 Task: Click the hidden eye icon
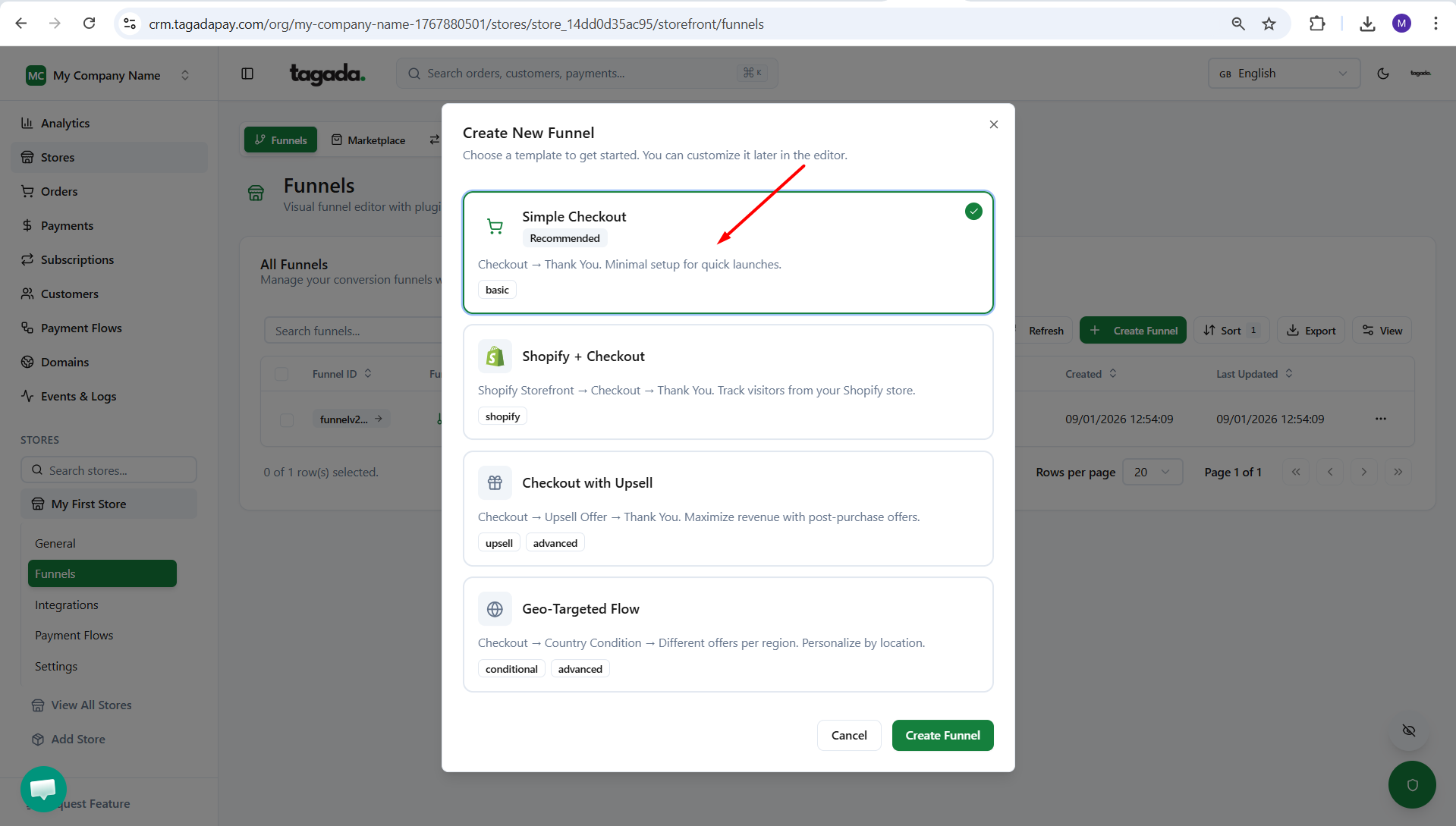pos(1408,730)
